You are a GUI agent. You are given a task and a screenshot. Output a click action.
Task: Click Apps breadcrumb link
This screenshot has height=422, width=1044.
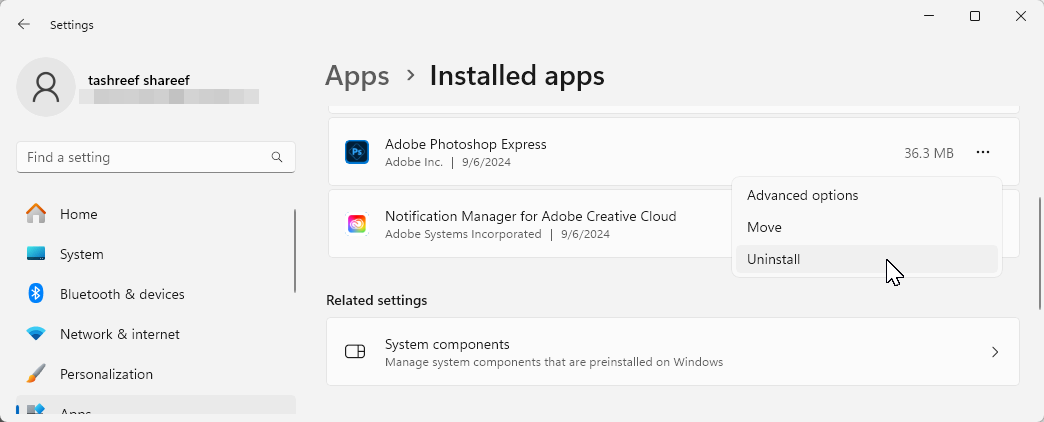point(357,75)
